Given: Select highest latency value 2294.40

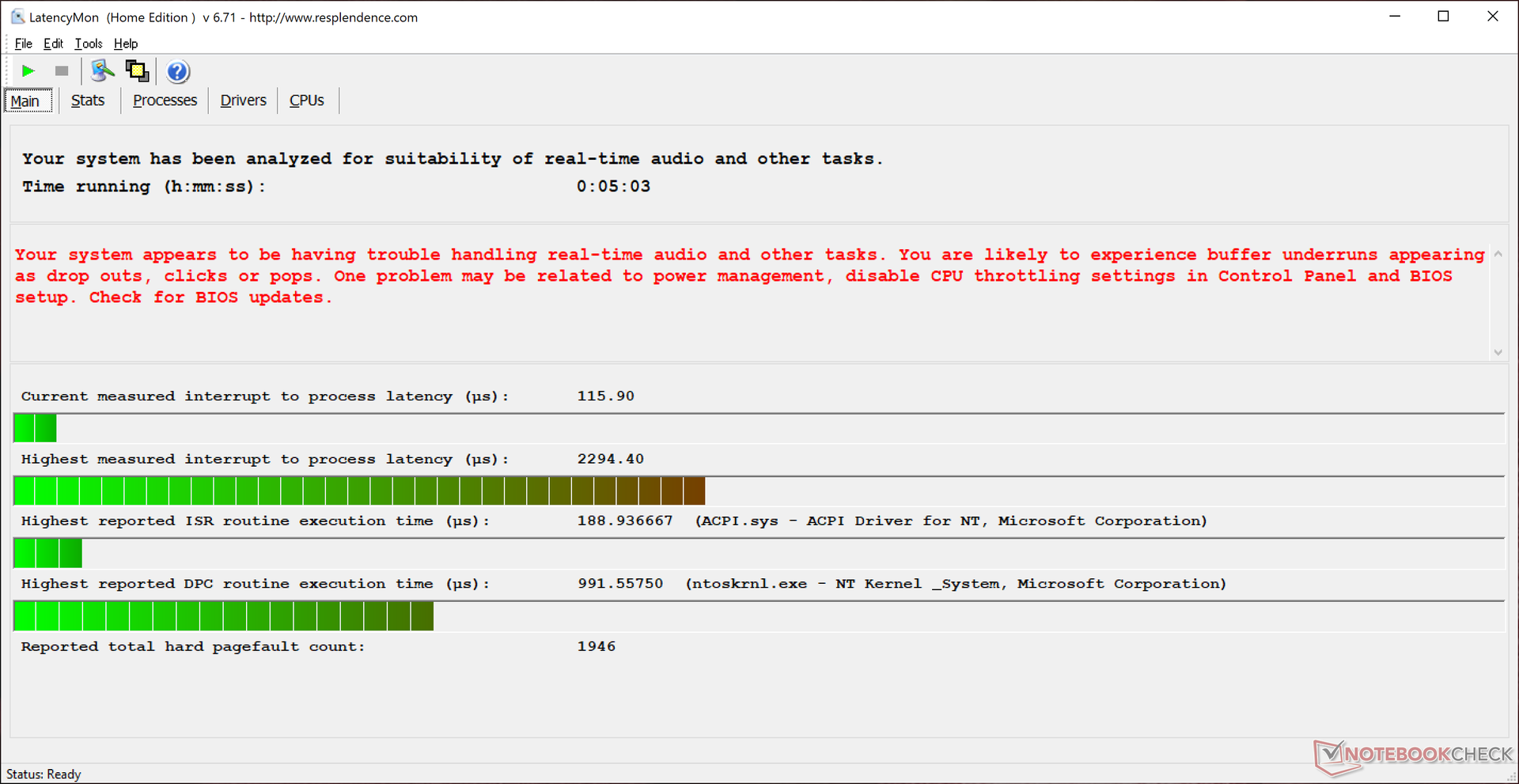Looking at the screenshot, I should [610, 459].
